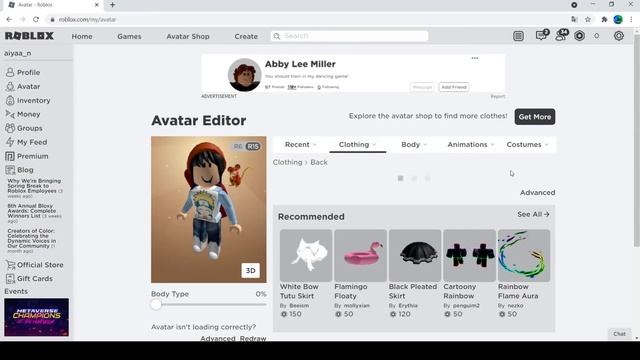The image size is (640, 360).
Task: Bookmark this page with star icon
Action: click(588, 19)
